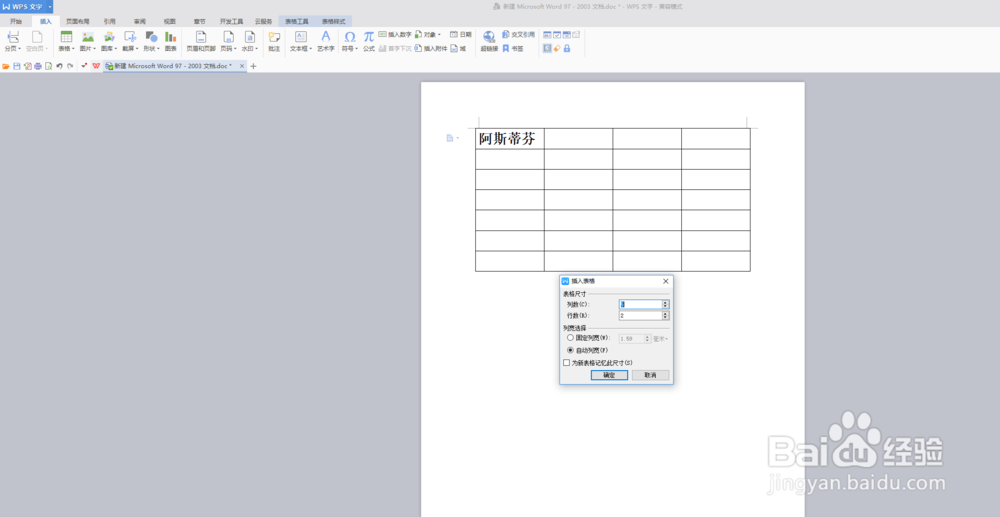Click the 图片 insert picture icon
This screenshot has width=1000, height=517.
(88, 37)
